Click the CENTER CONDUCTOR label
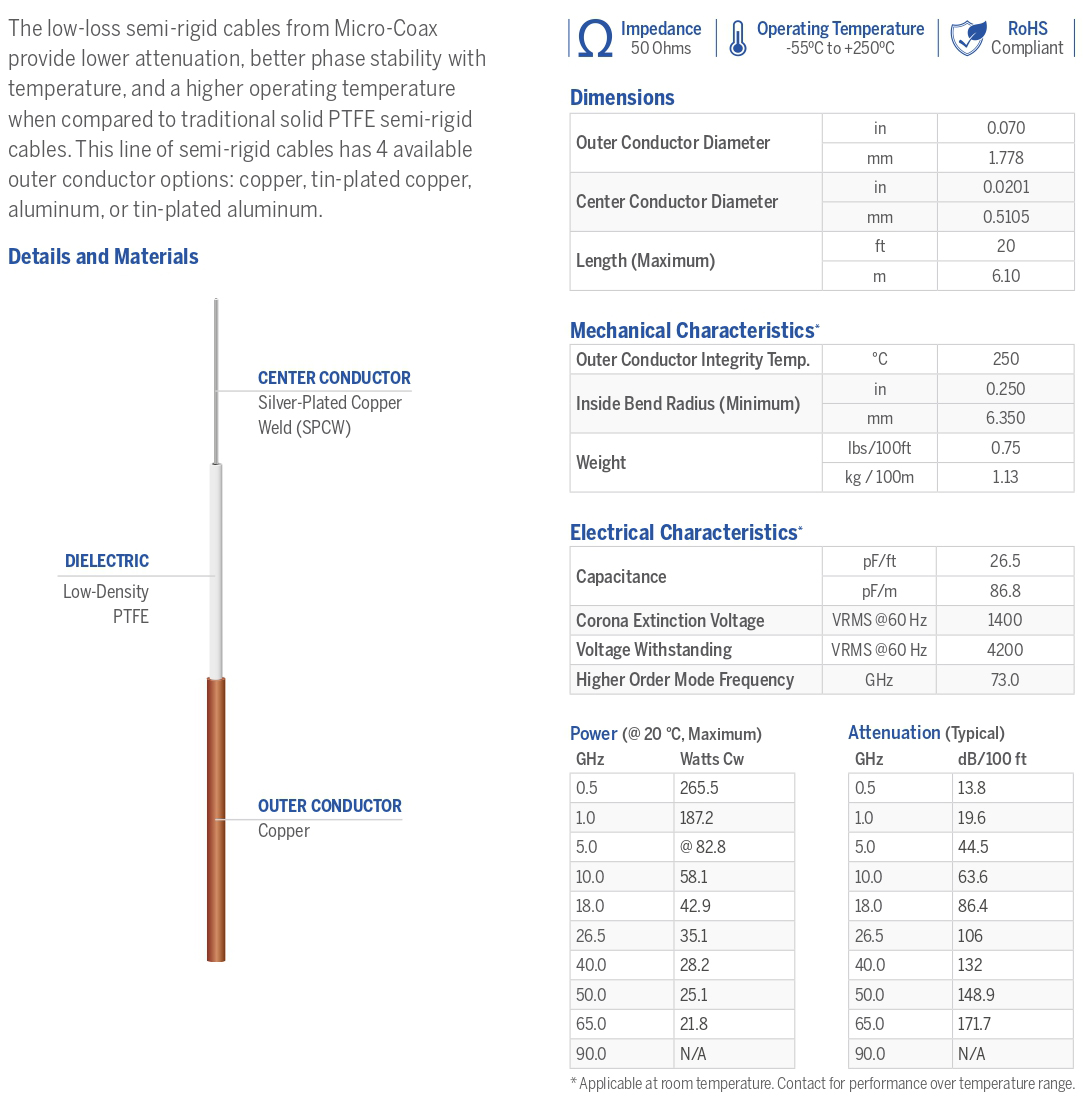This screenshot has width=1083, height=1102. point(334,378)
